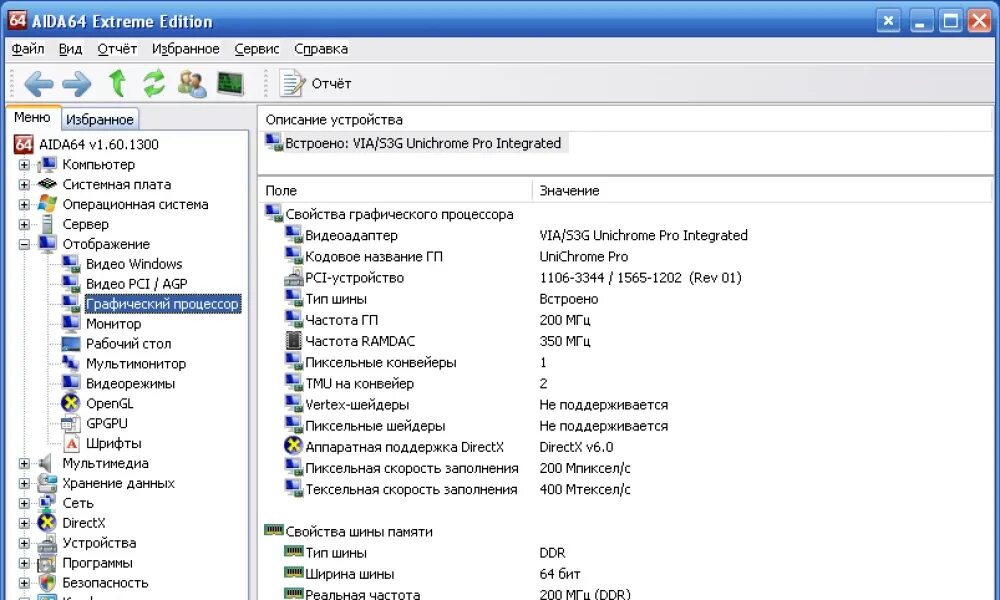Select Мультимонитор tree item
Image resolution: width=1000 pixels, height=600 pixels.
tap(136, 363)
